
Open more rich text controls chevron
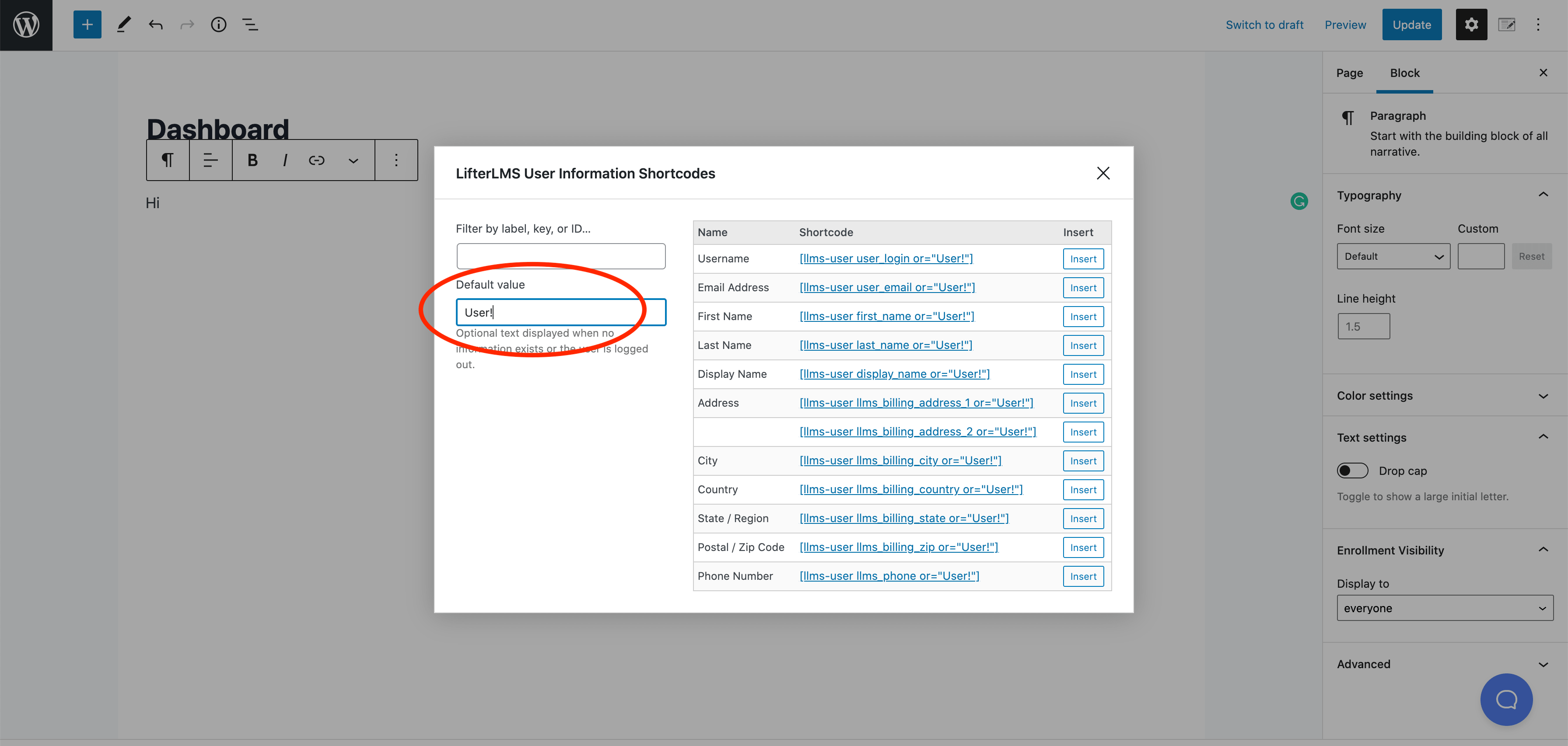[x=353, y=160]
